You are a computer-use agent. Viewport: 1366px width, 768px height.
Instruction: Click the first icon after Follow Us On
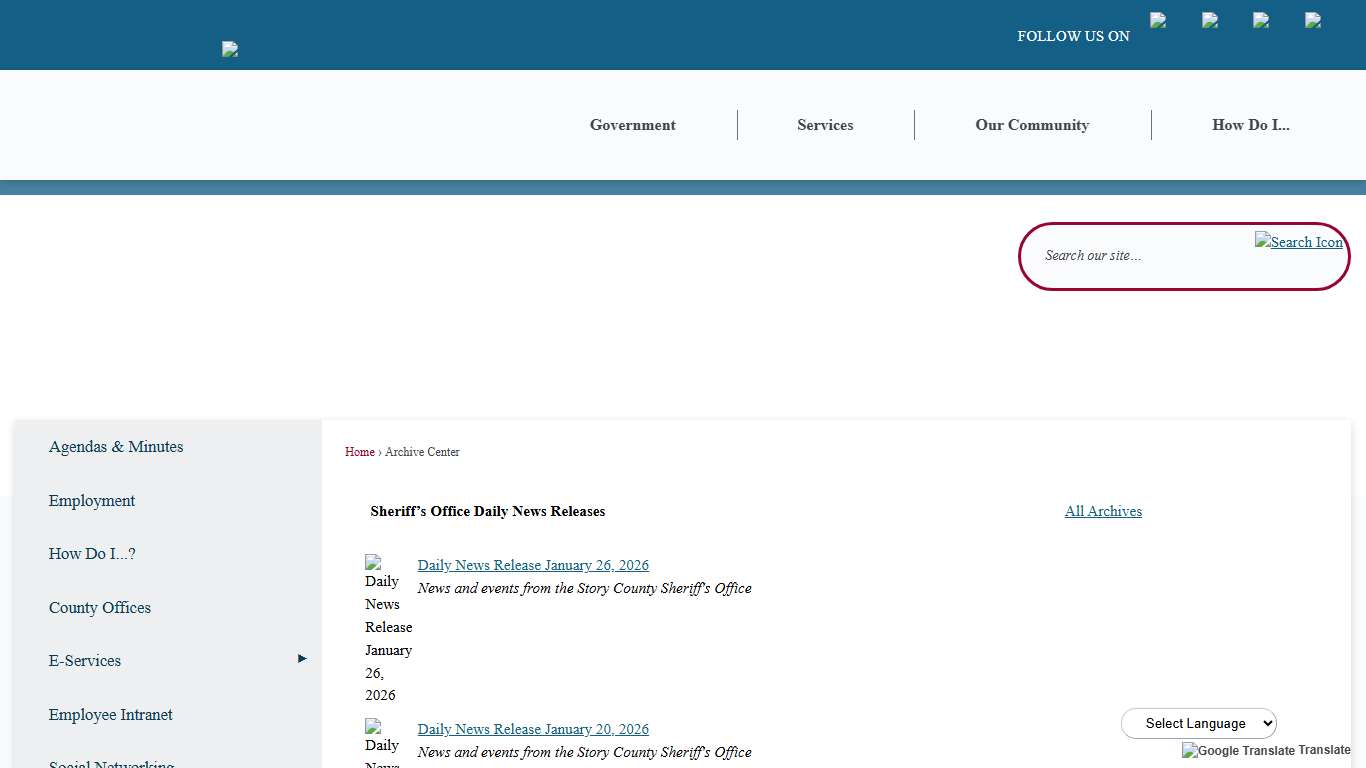point(1158,20)
